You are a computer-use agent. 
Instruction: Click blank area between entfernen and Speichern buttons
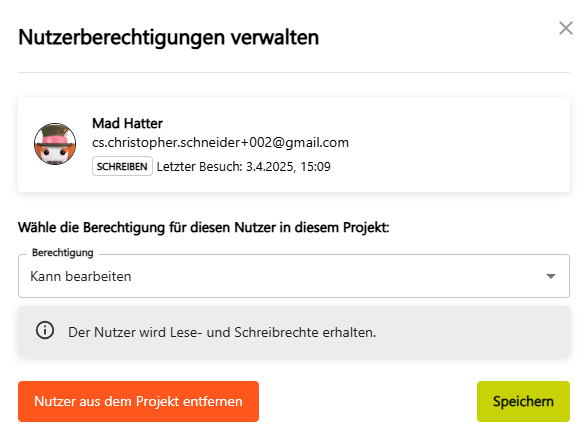click(367, 401)
